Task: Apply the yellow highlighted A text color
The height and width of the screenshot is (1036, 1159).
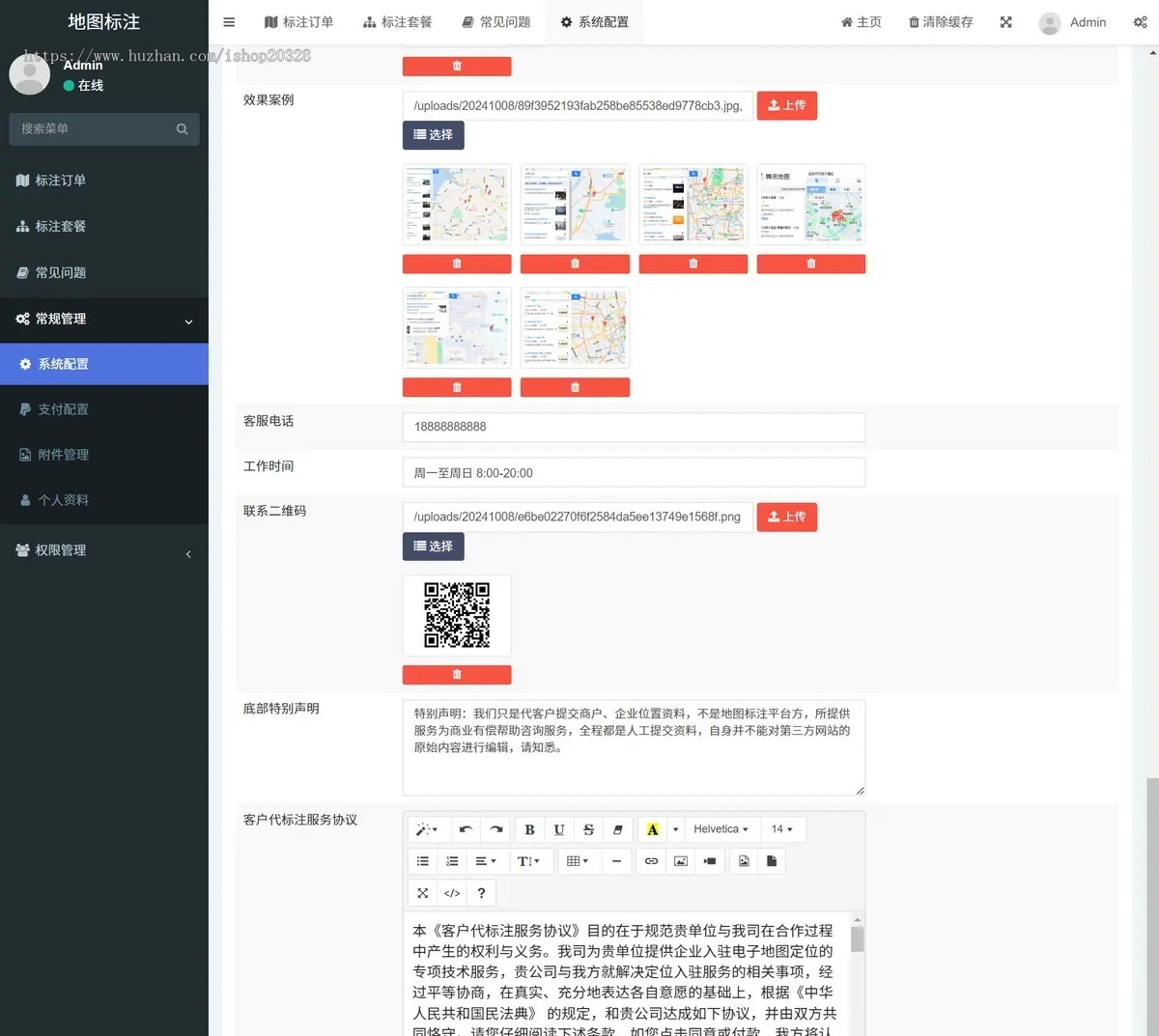Action: coord(652,829)
